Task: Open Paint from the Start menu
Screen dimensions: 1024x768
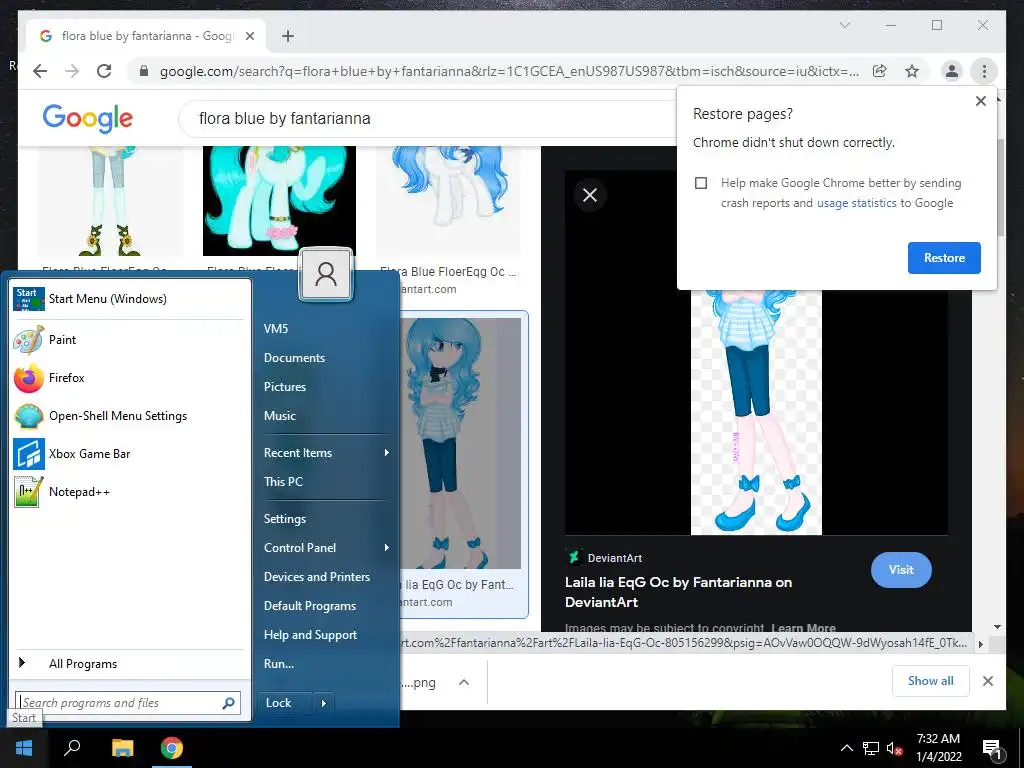Action: (129, 340)
